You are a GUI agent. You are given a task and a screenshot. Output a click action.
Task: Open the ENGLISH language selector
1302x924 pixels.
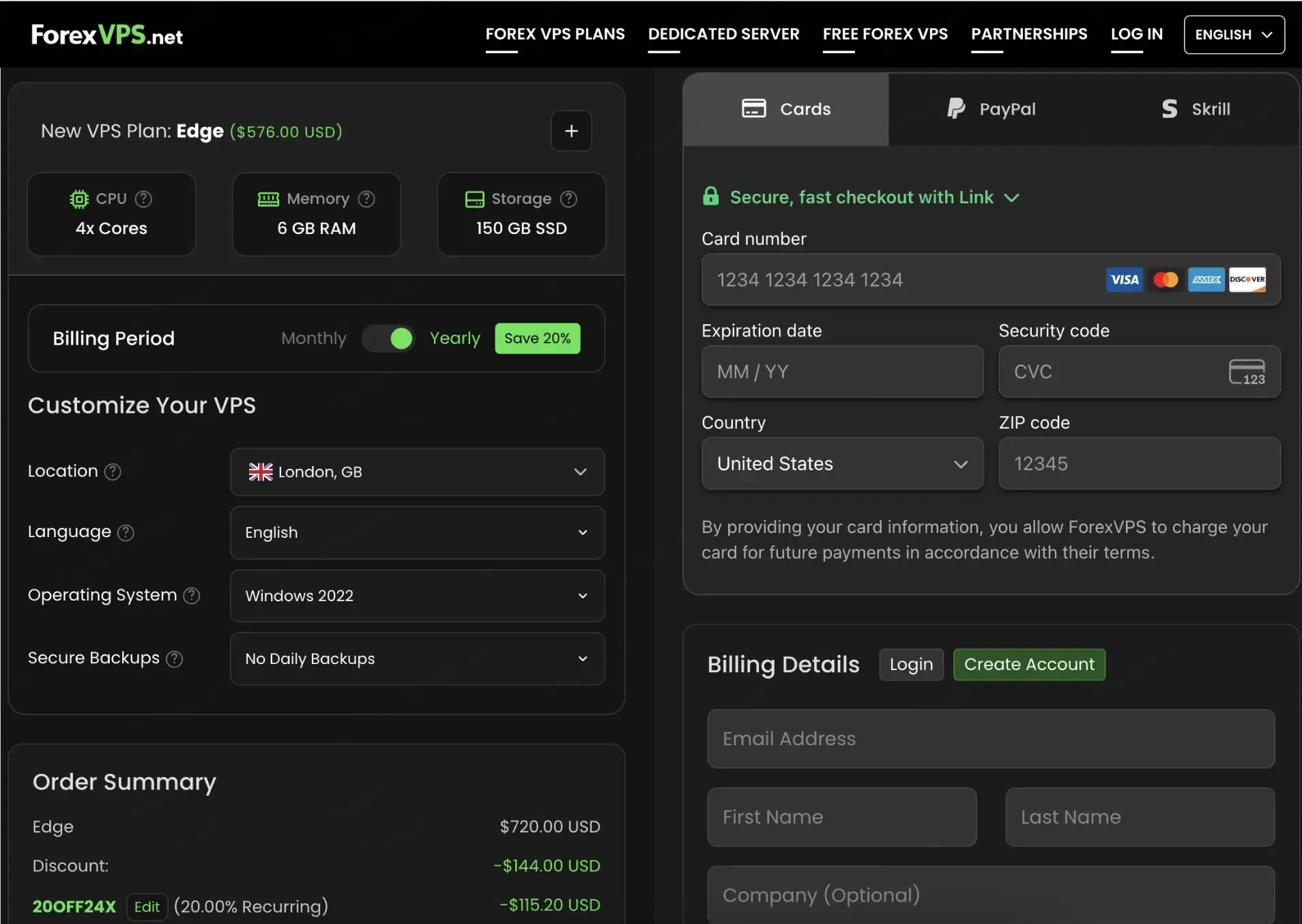point(1234,35)
